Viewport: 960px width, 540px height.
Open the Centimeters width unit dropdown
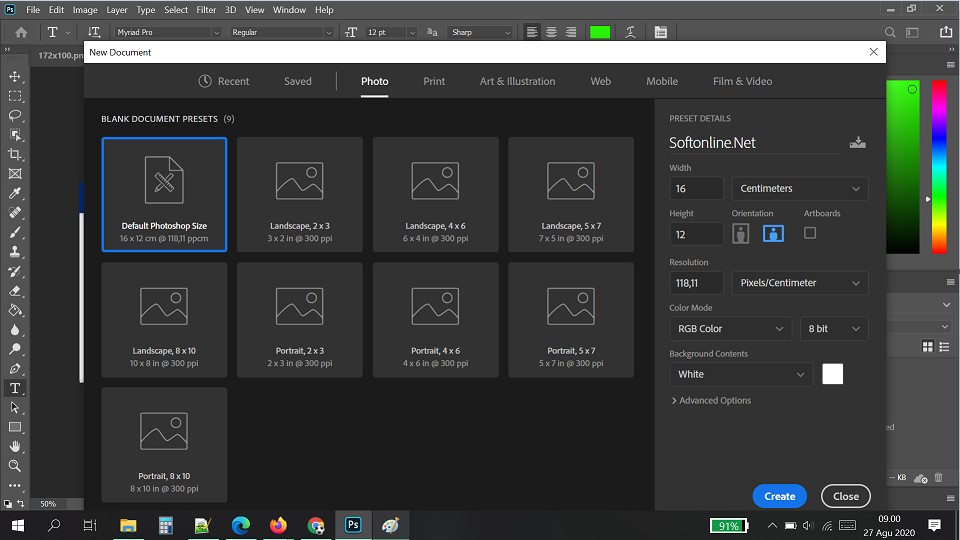(x=800, y=188)
